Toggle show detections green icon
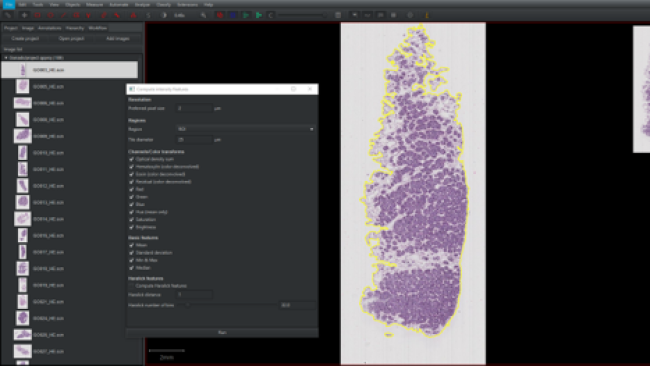The image size is (650, 366). tap(246, 15)
